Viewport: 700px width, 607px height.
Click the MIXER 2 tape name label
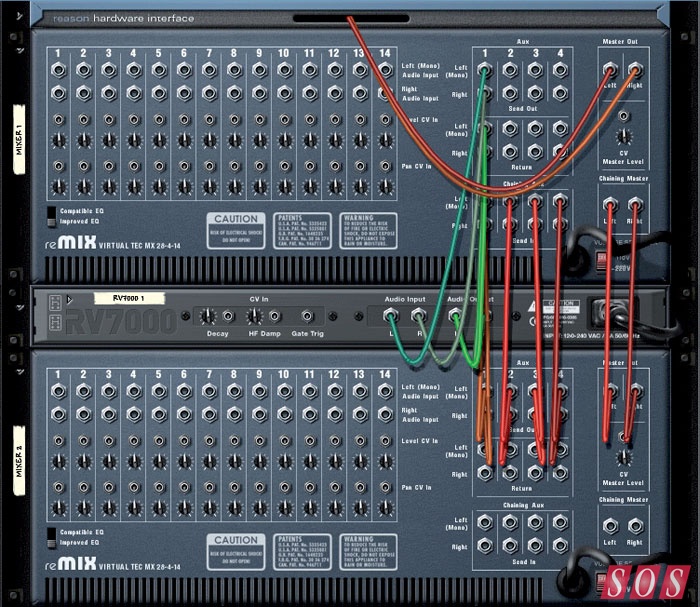tap(19, 461)
